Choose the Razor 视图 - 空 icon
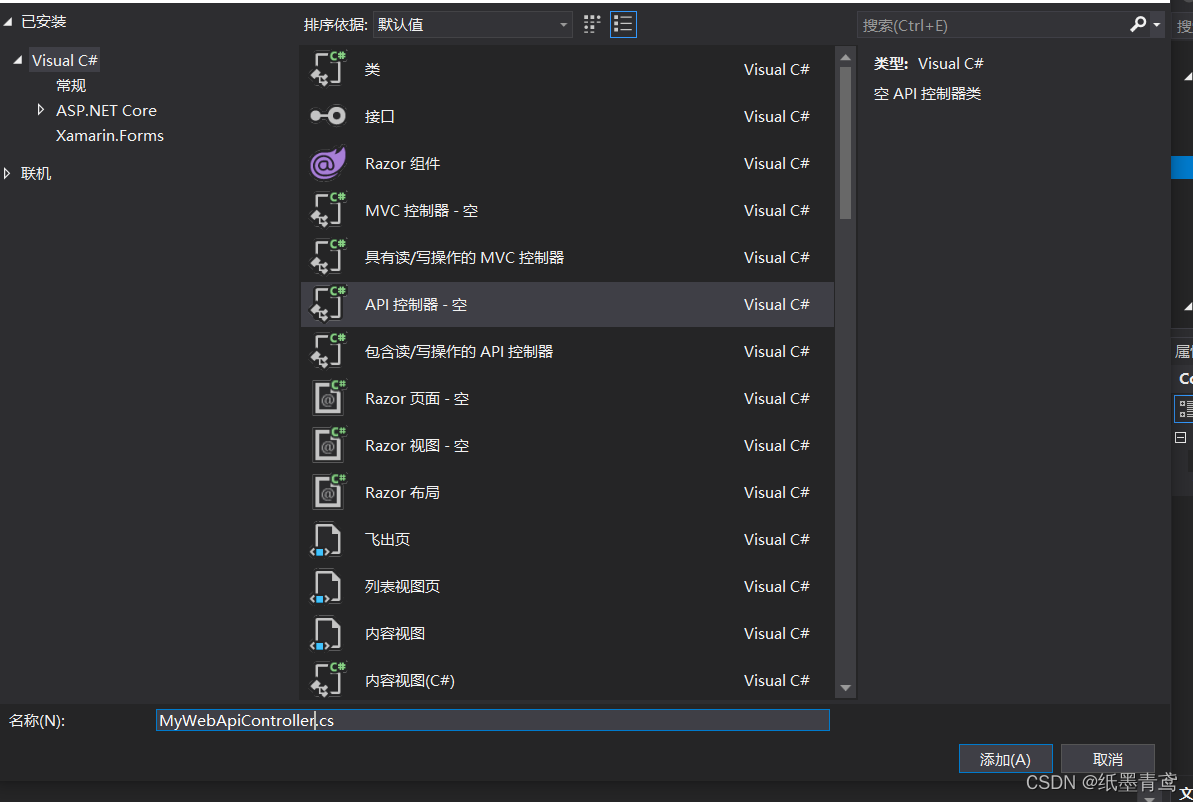The image size is (1193, 802). coord(328,445)
